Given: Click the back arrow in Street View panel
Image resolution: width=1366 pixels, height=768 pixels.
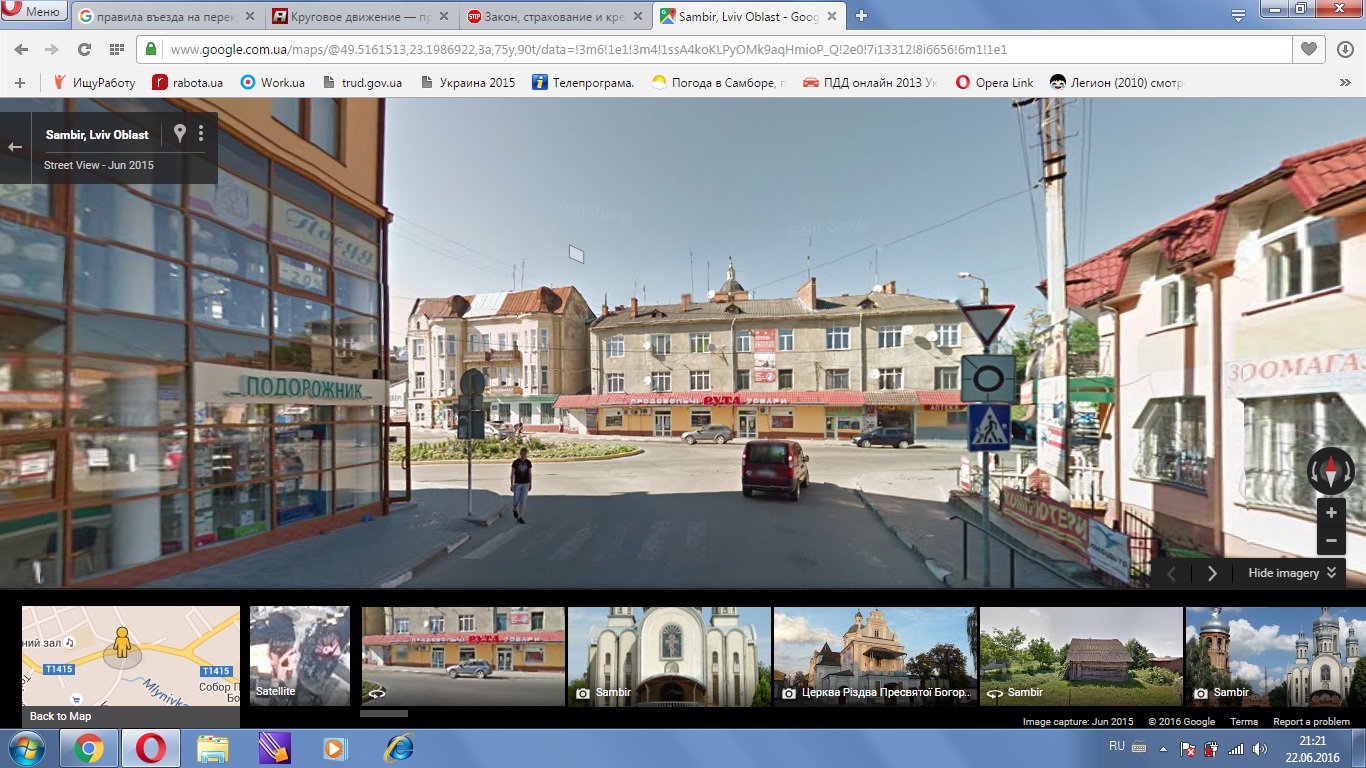Looking at the screenshot, I should (15, 147).
